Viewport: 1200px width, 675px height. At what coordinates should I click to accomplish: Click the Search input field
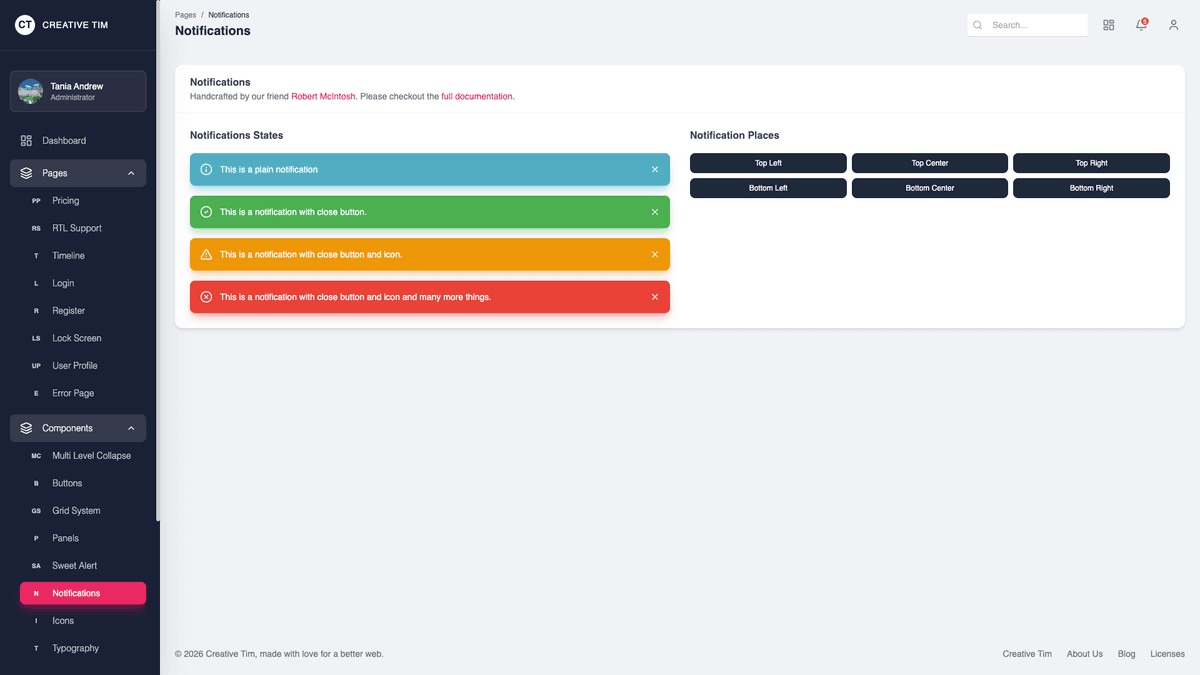1035,25
